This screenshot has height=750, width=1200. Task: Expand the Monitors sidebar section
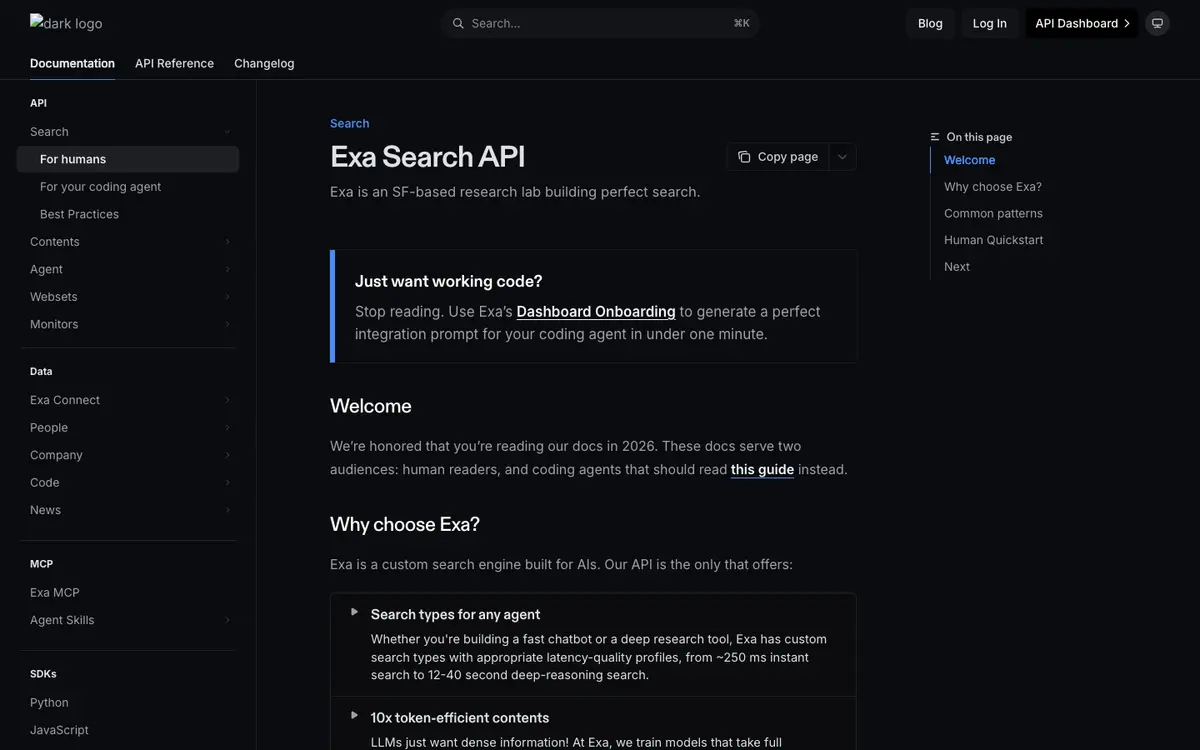pyautogui.click(x=227, y=324)
